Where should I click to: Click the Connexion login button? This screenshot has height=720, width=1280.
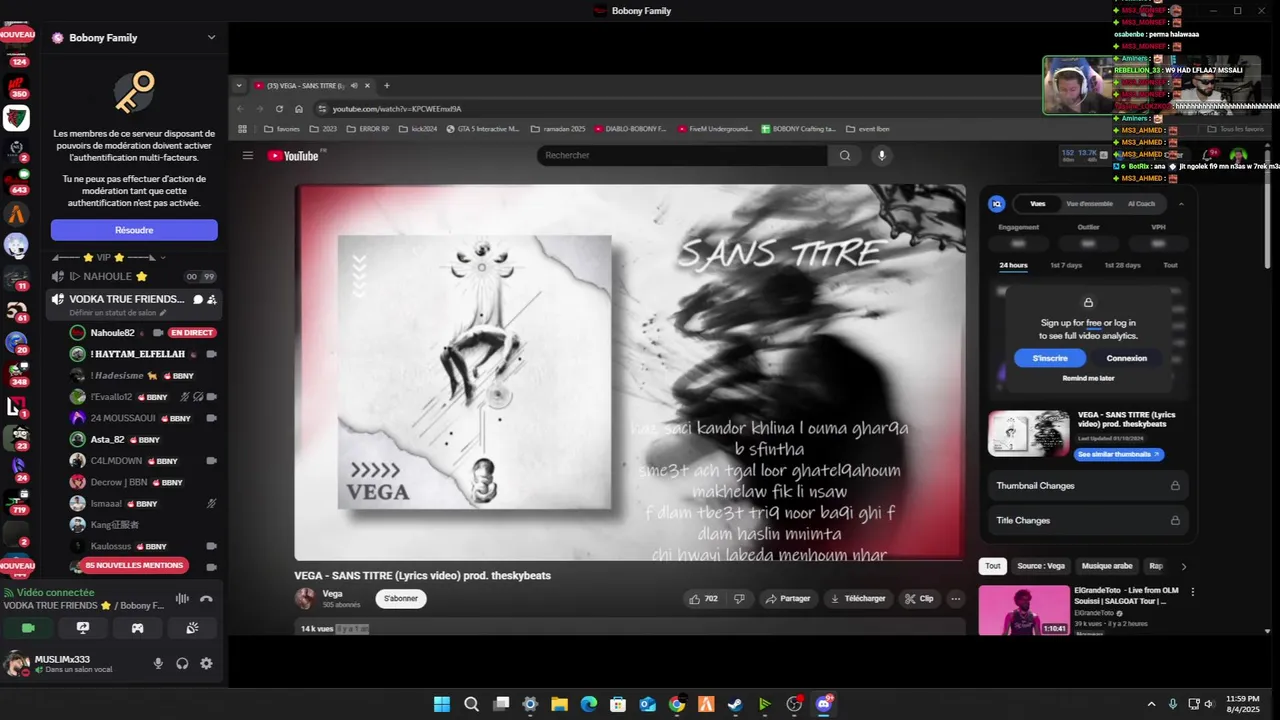1127,358
